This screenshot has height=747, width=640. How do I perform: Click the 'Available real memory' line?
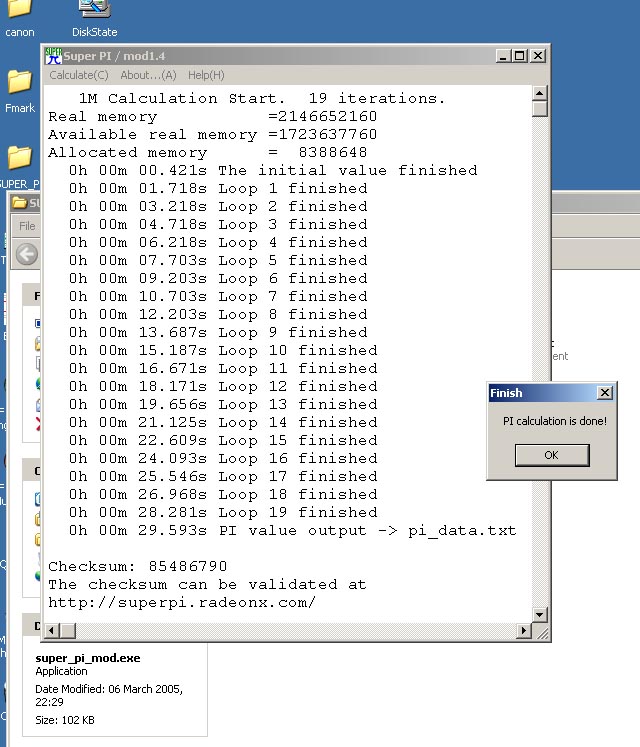pos(213,135)
